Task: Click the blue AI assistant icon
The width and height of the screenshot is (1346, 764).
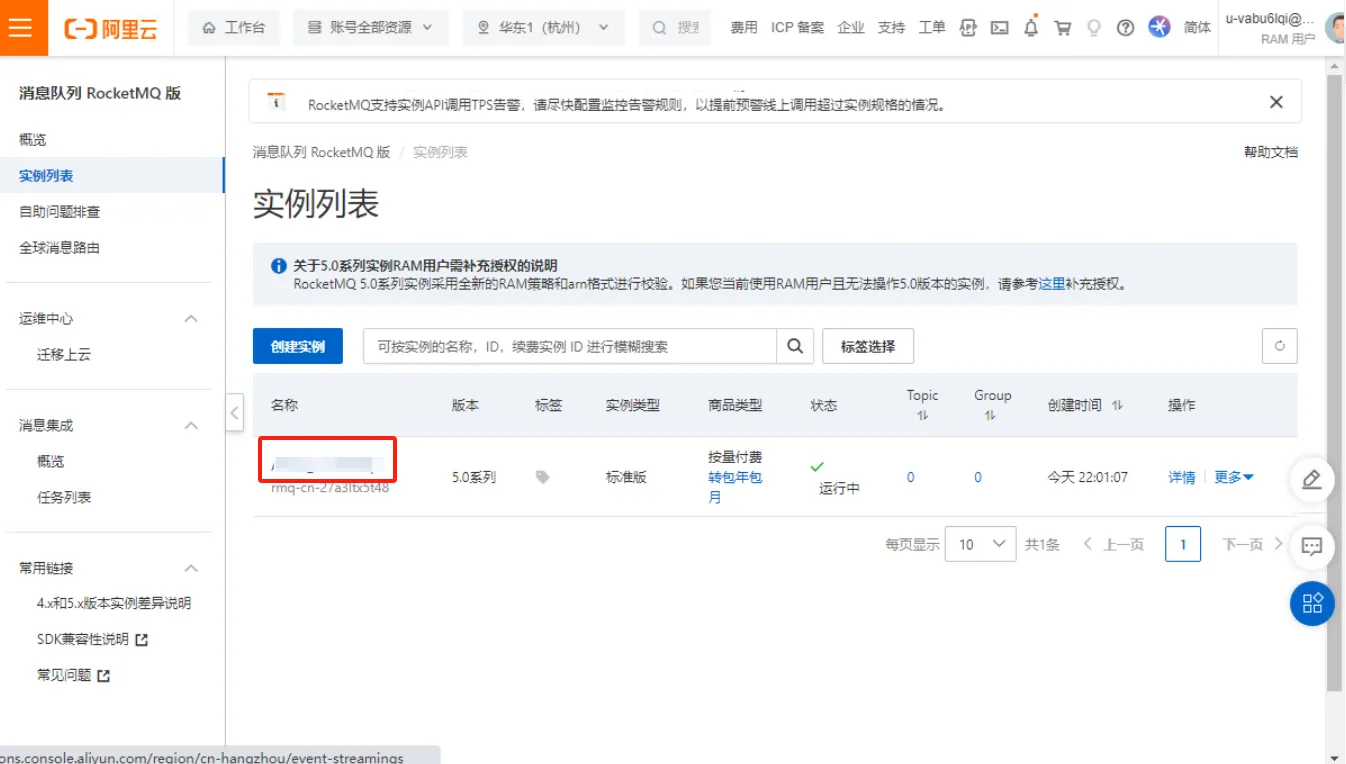Action: point(1159,27)
